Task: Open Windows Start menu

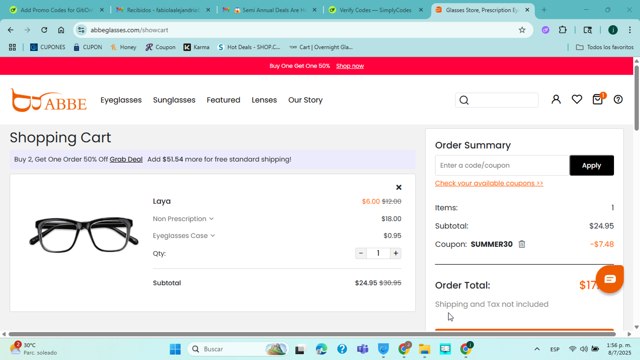Action: 175,349
